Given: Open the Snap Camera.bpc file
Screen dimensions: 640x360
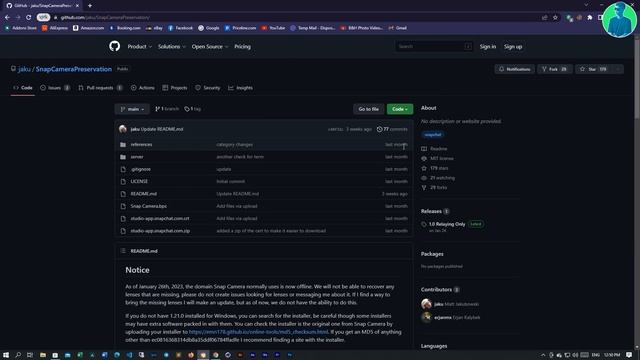Looking at the screenshot, I should pyautogui.click(x=149, y=206).
